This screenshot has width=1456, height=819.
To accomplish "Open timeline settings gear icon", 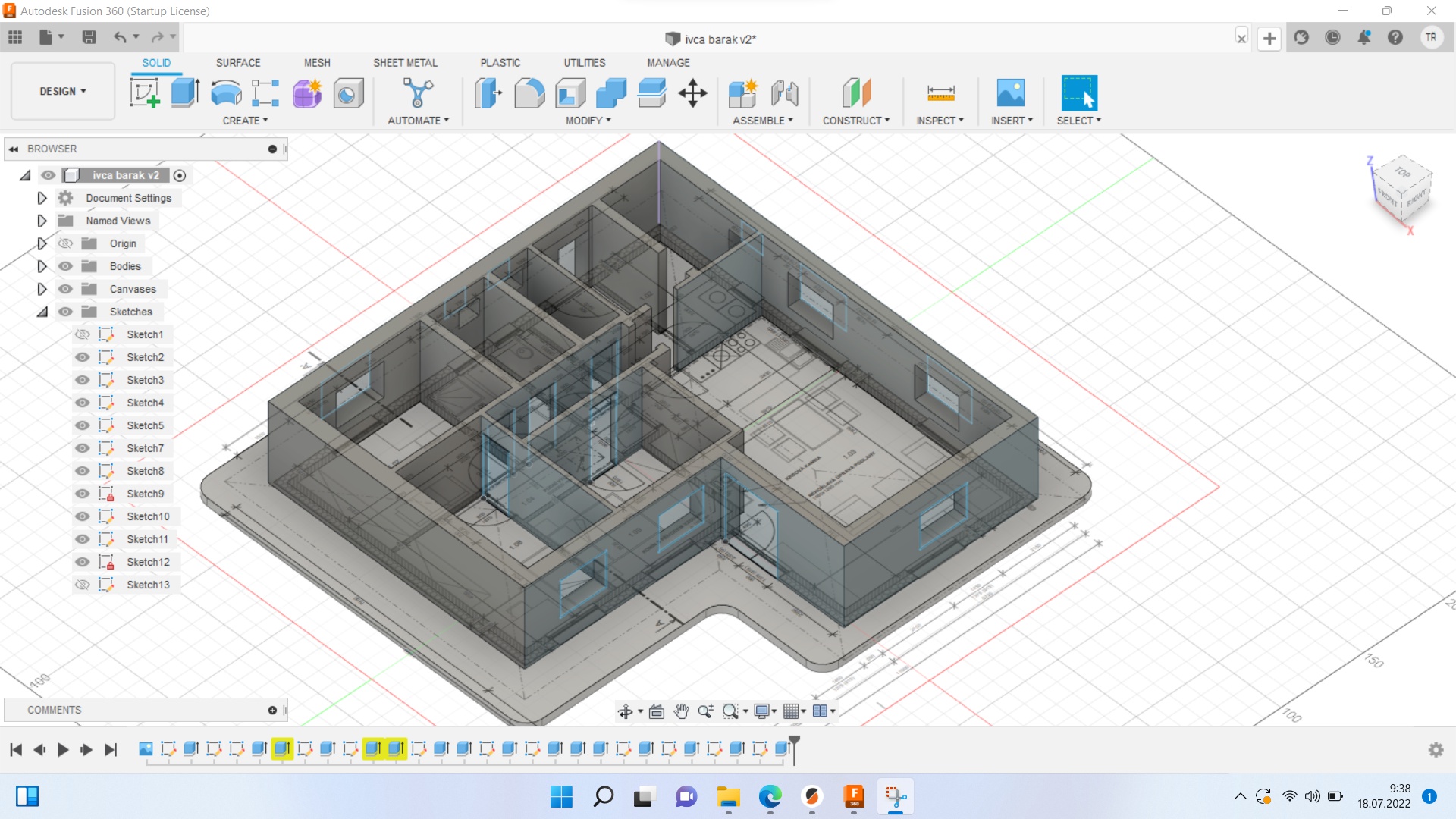I will (x=1436, y=750).
